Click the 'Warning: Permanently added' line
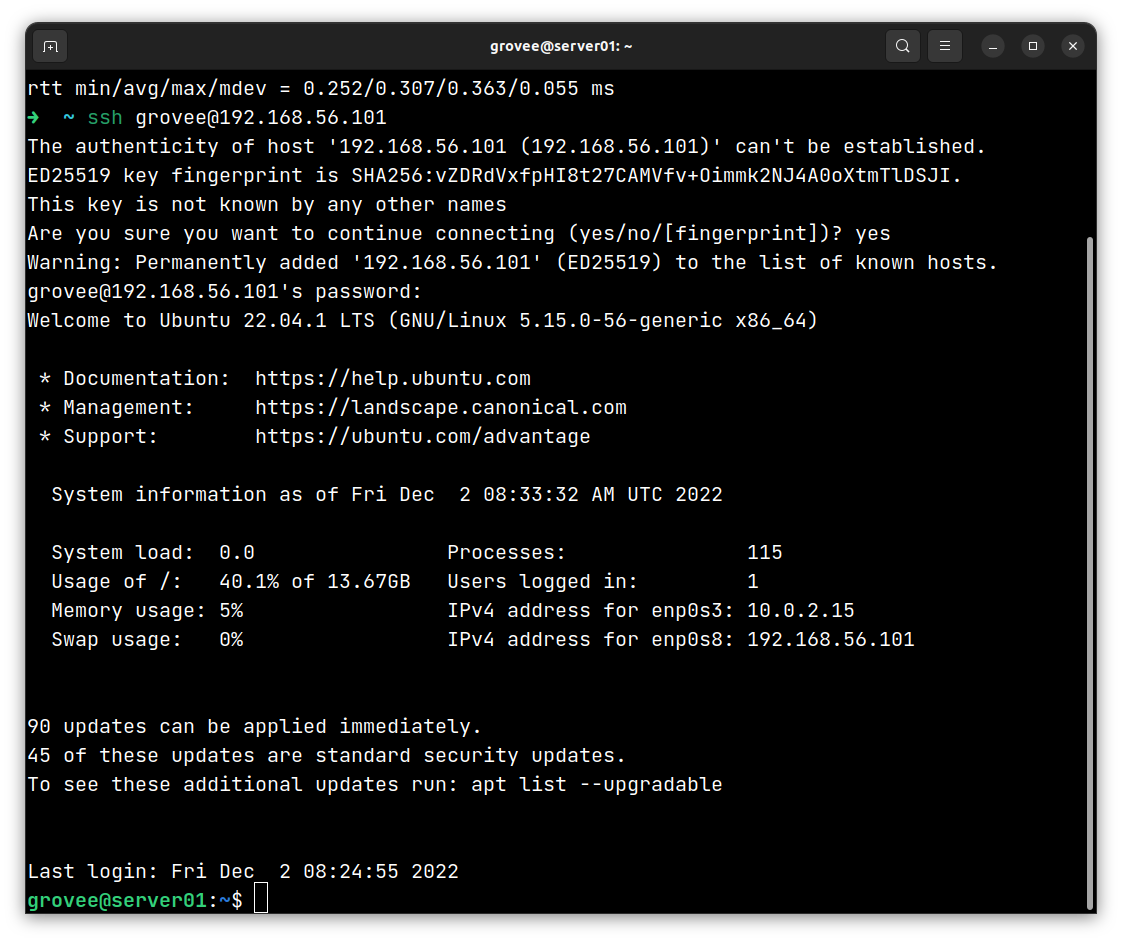This screenshot has width=1122, height=942. pyautogui.click(x=512, y=263)
